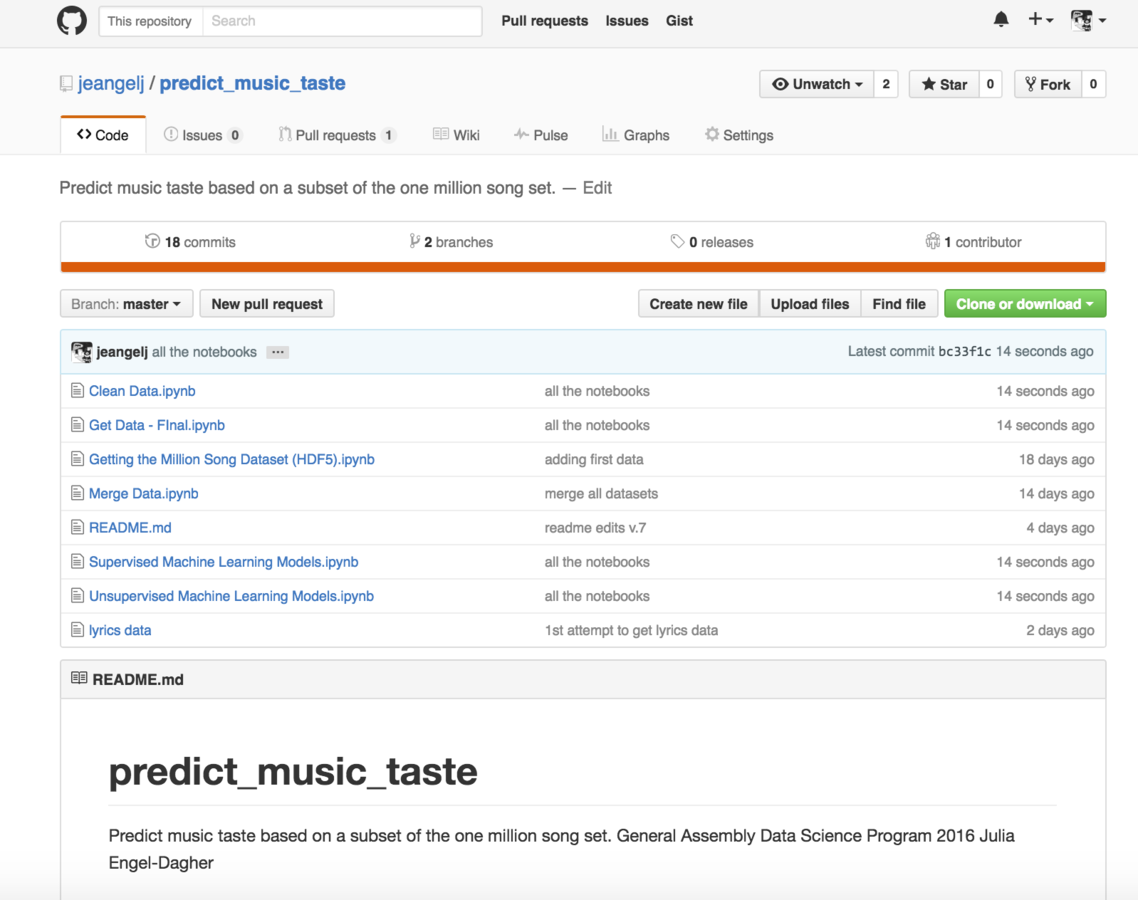The height and width of the screenshot is (900, 1138).
Task: Open the lyrics data file
Action: [x=120, y=630]
